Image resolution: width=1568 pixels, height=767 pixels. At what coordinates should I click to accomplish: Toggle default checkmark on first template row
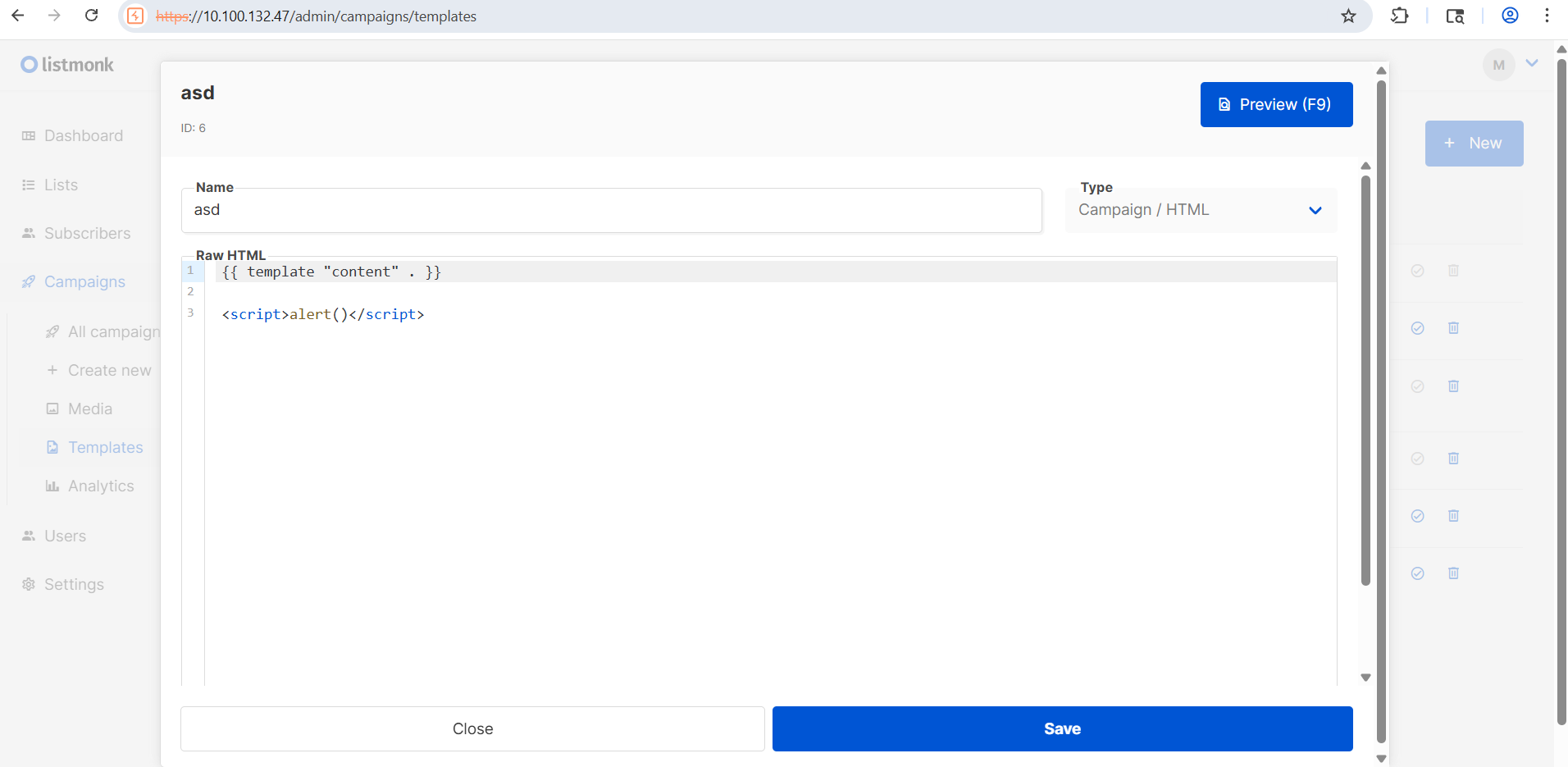(x=1417, y=271)
